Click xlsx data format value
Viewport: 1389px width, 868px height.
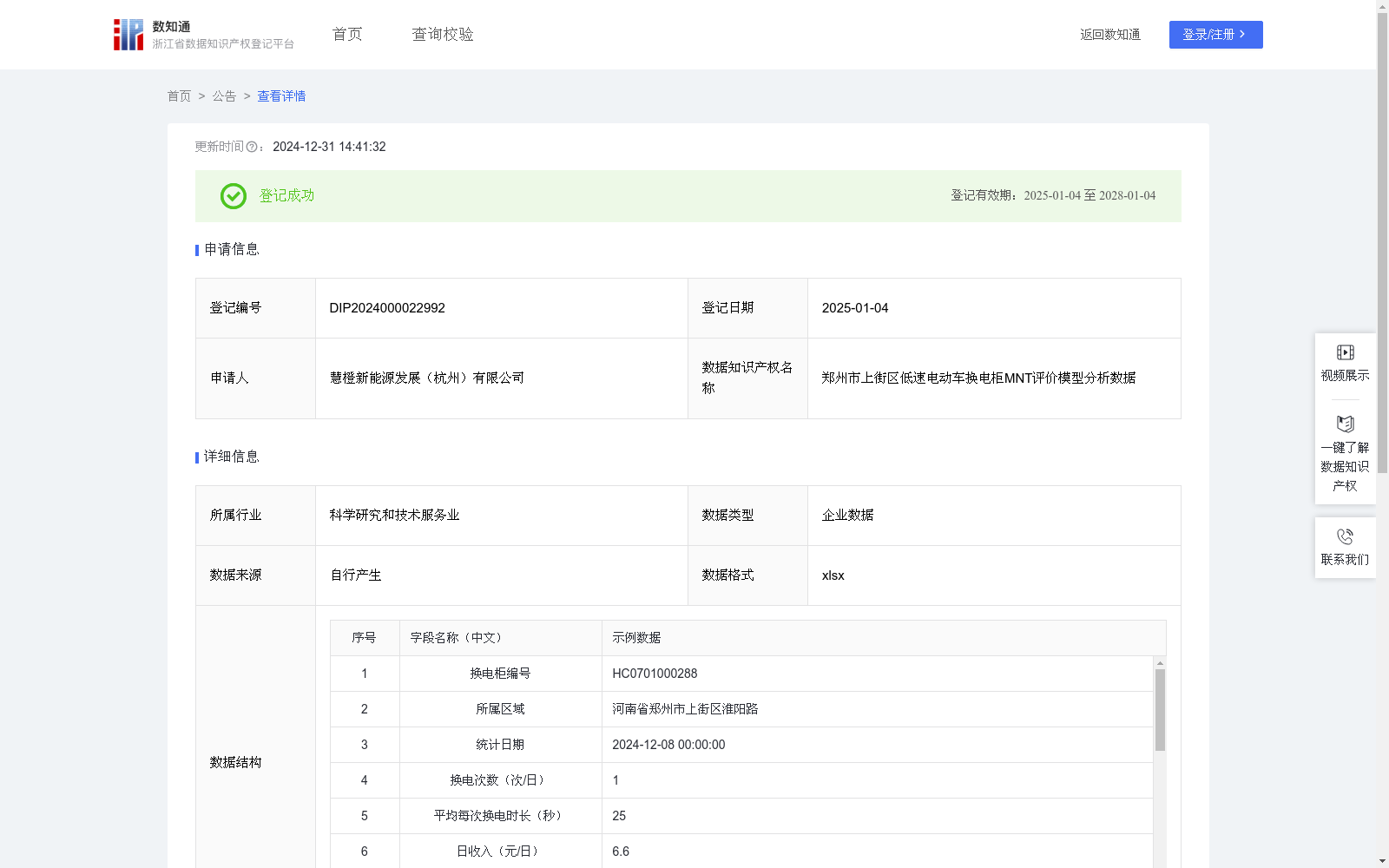pyautogui.click(x=833, y=575)
